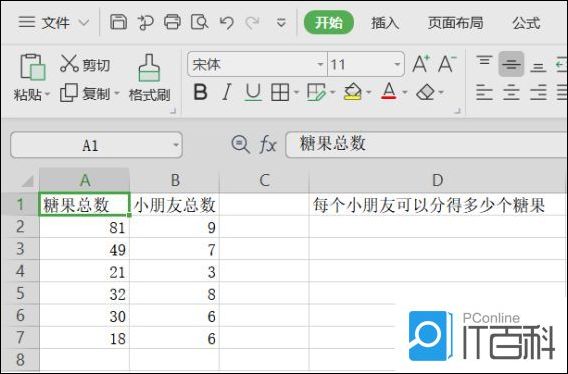The width and height of the screenshot is (568, 374).
Task: Click the Redo arrow
Action: click(252, 22)
